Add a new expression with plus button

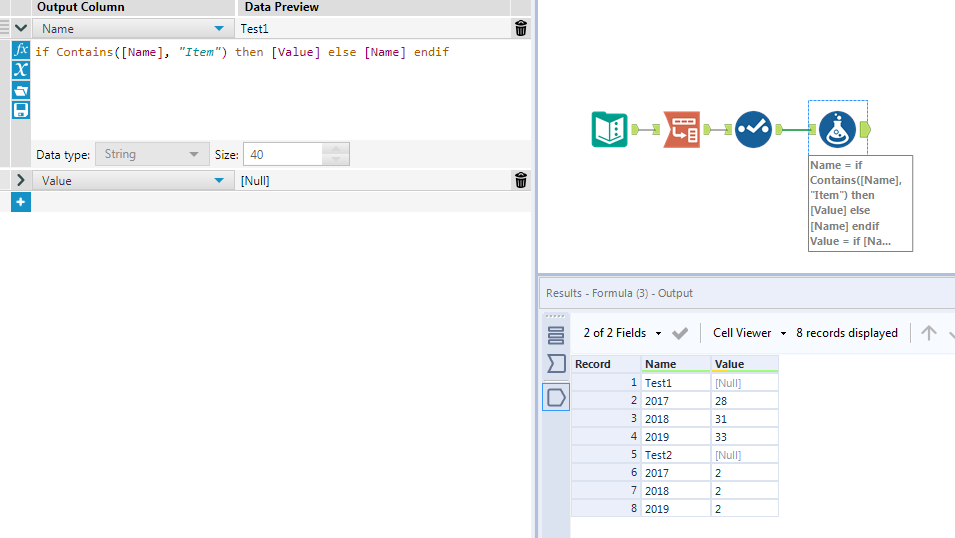tap(21, 202)
